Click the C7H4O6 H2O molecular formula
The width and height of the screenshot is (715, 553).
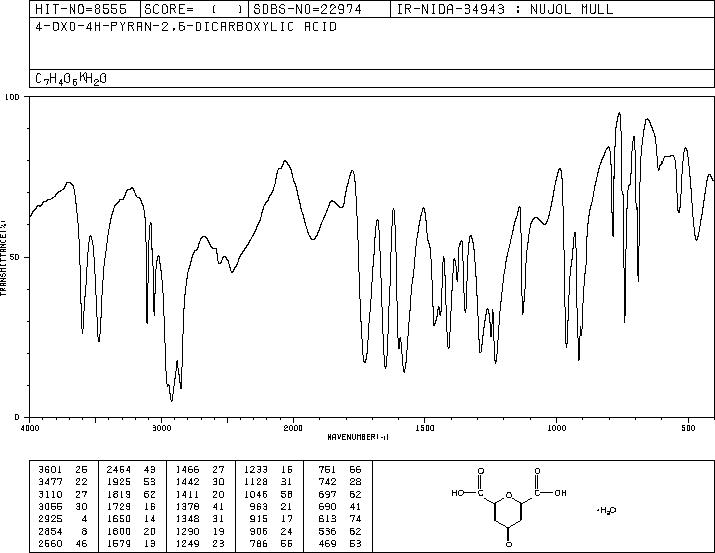click(71, 79)
